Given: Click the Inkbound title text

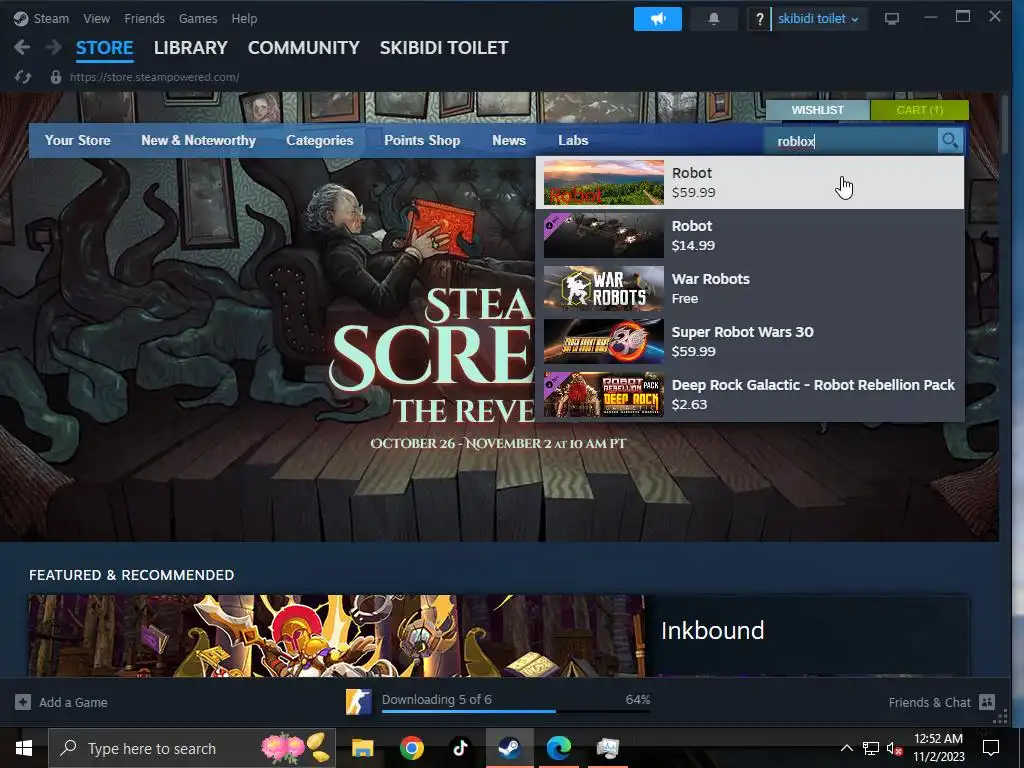Looking at the screenshot, I should (x=712, y=631).
